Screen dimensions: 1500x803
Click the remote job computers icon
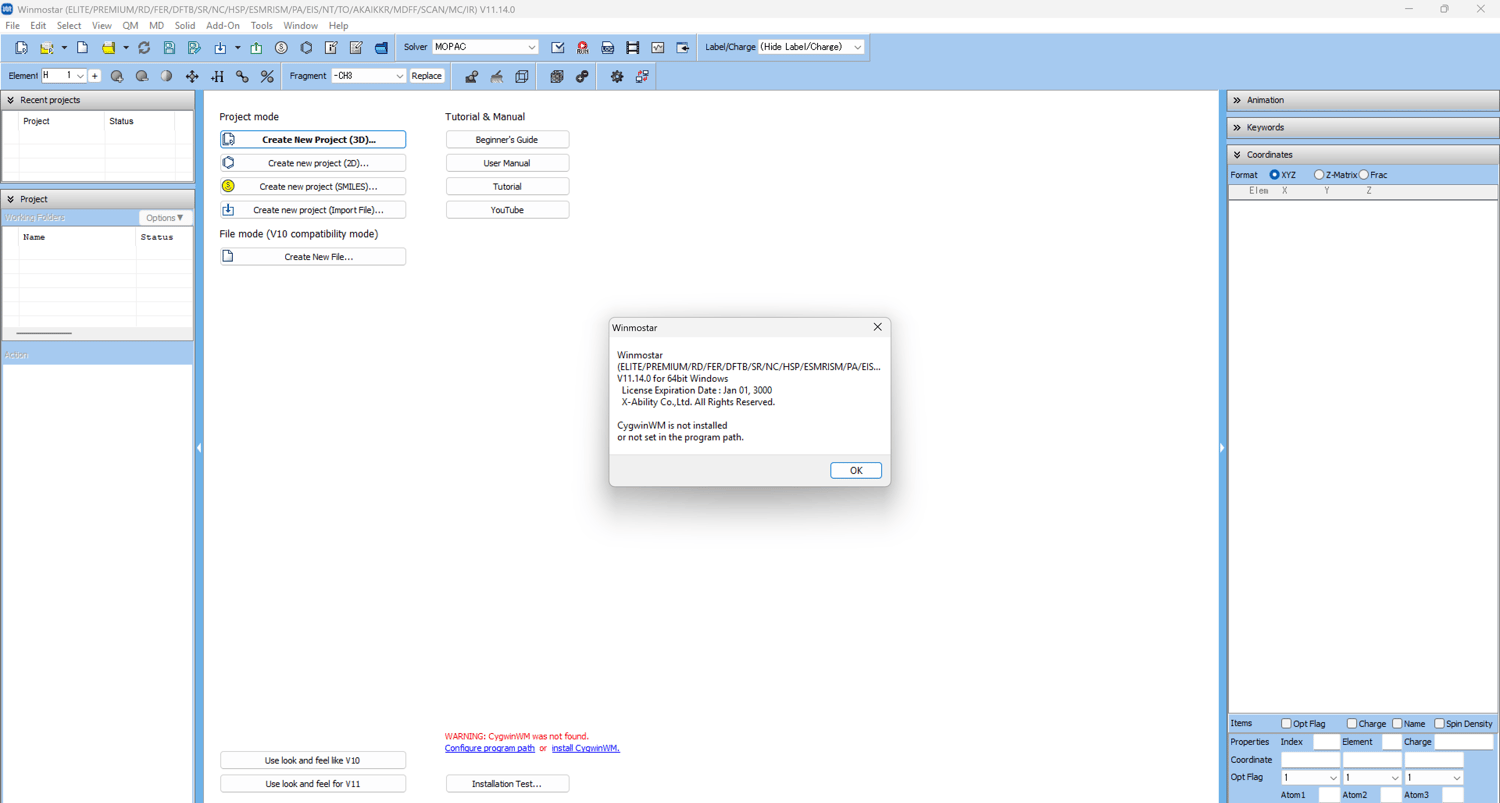coord(642,76)
